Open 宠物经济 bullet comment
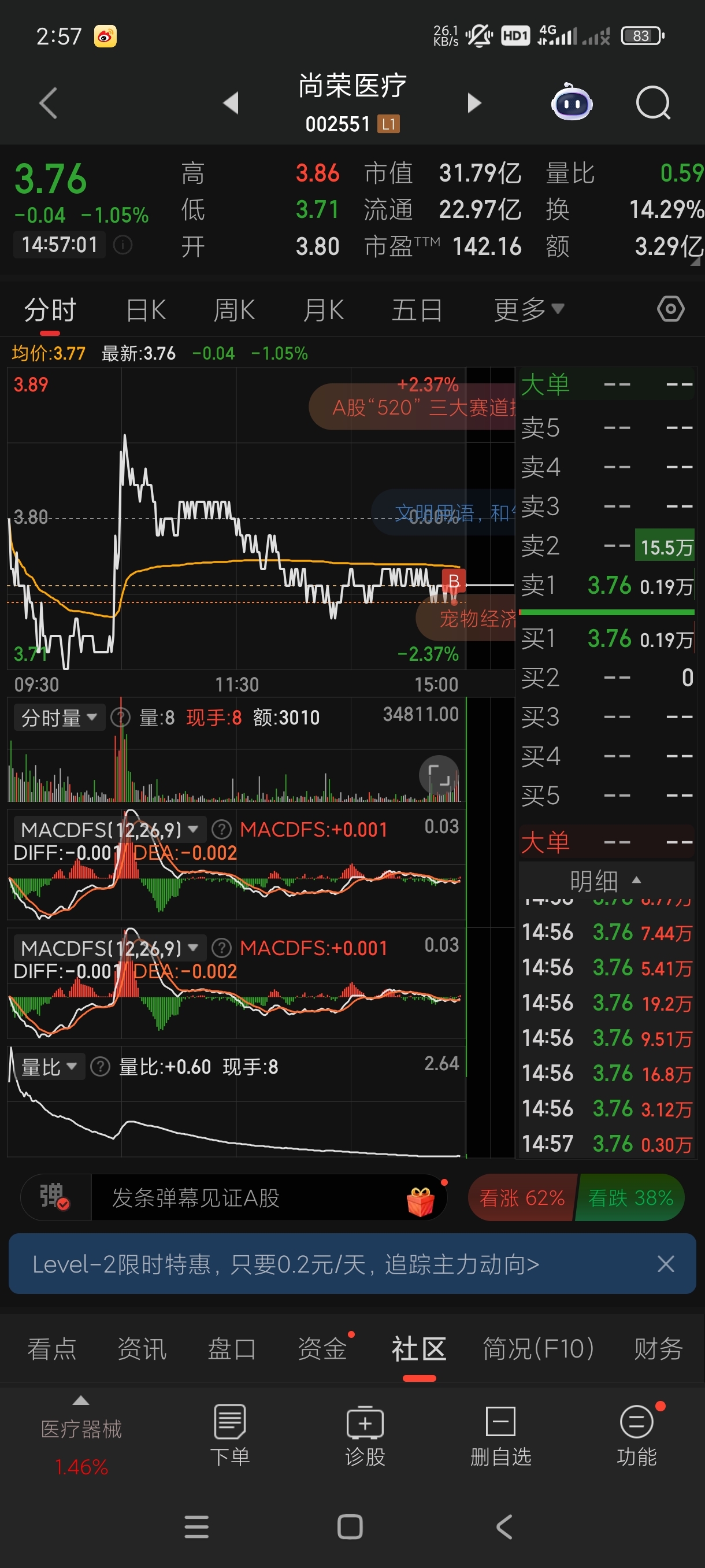Viewport: 705px width, 1568px height. click(x=466, y=619)
